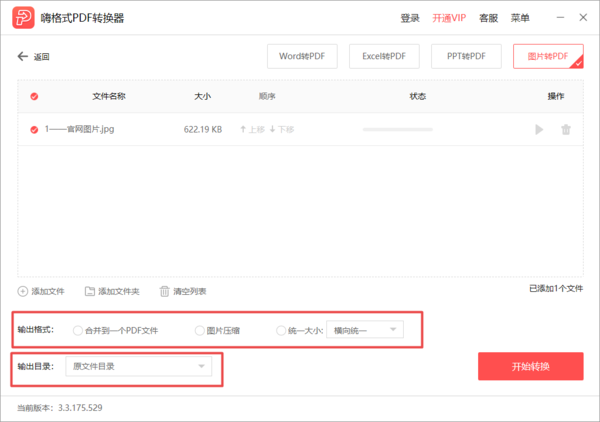Select the 合并到一个PDF文件 radio option

point(78,330)
